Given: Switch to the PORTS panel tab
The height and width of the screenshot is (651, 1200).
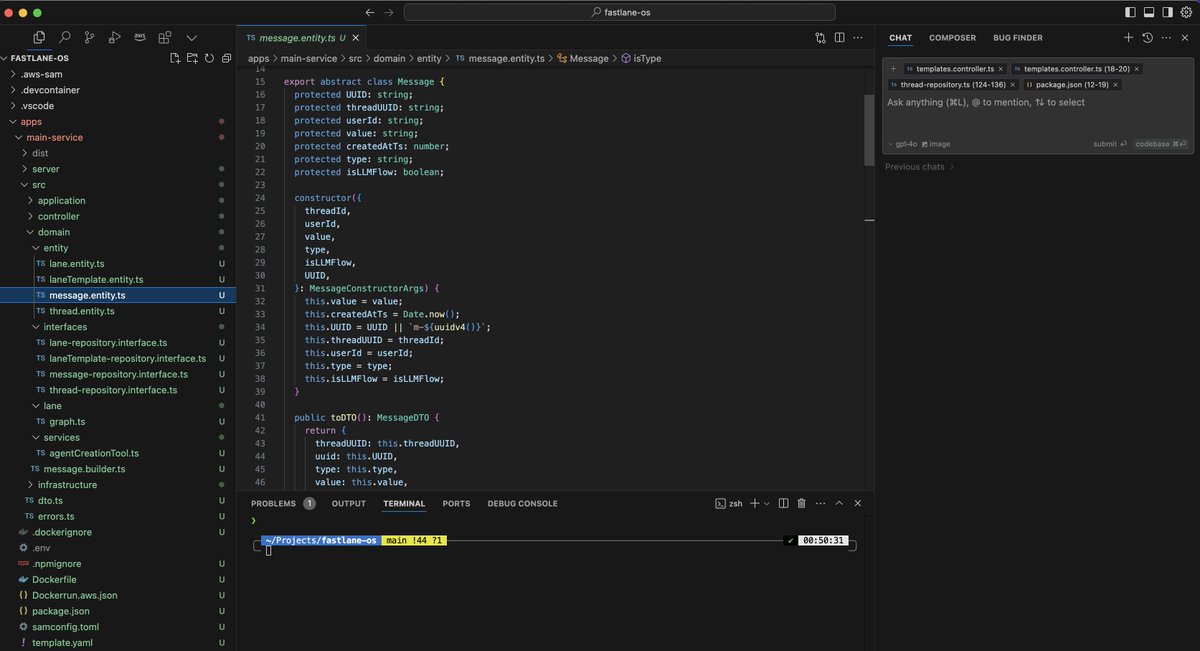Looking at the screenshot, I should pyautogui.click(x=456, y=504).
